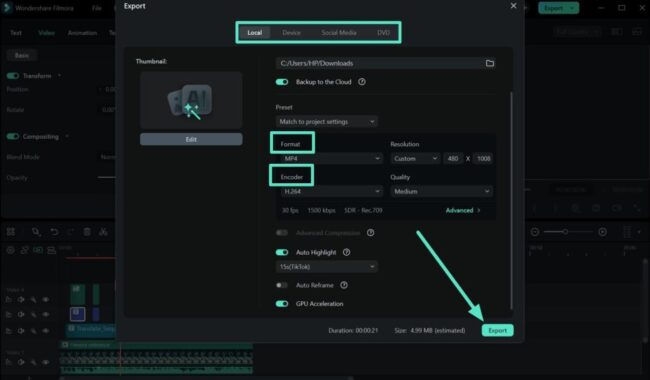This screenshot has height=380, width=650.
Task: Click the resolution height field showing 1008
Action: point(483,159)
